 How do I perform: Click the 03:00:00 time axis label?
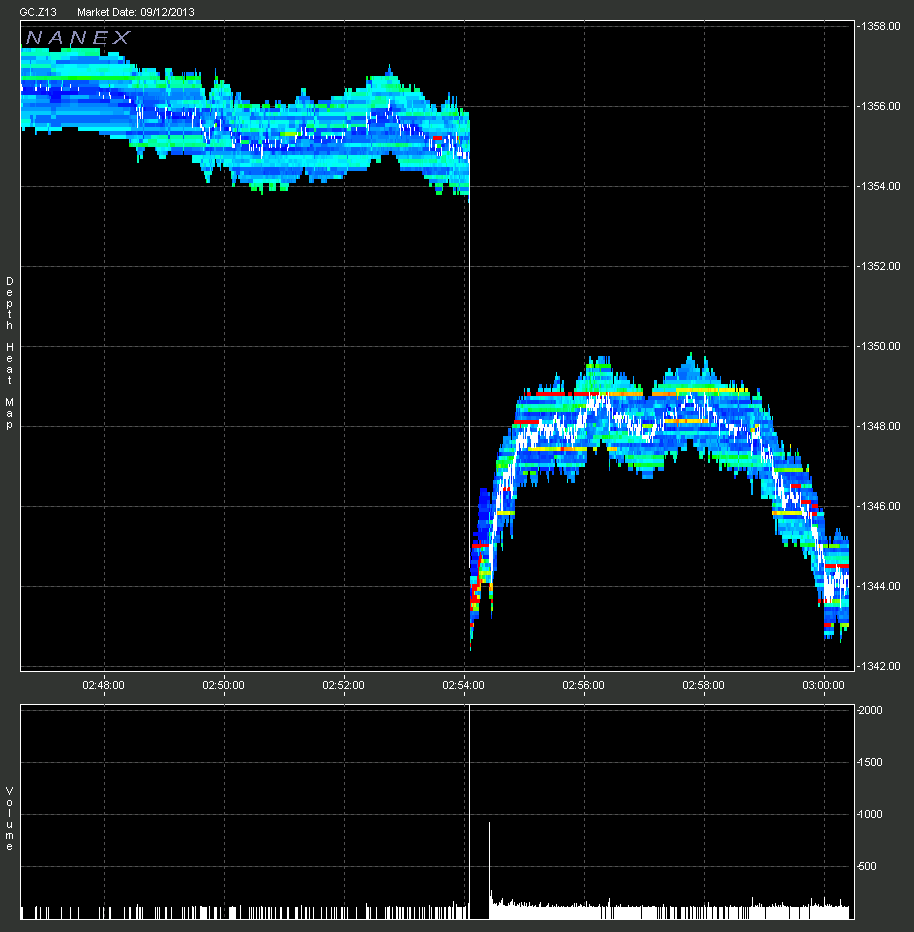(x=824, y=685)
